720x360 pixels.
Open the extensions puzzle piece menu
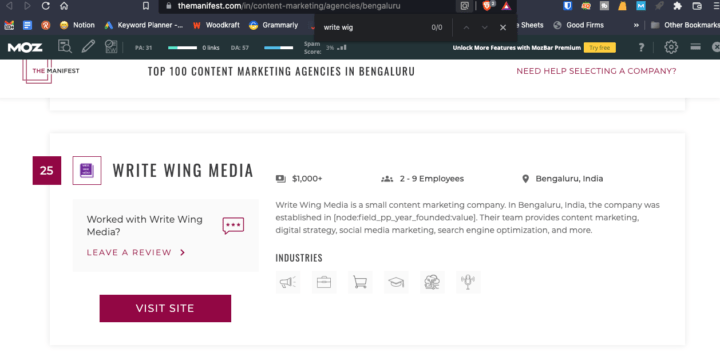click(x=677, y=6)
